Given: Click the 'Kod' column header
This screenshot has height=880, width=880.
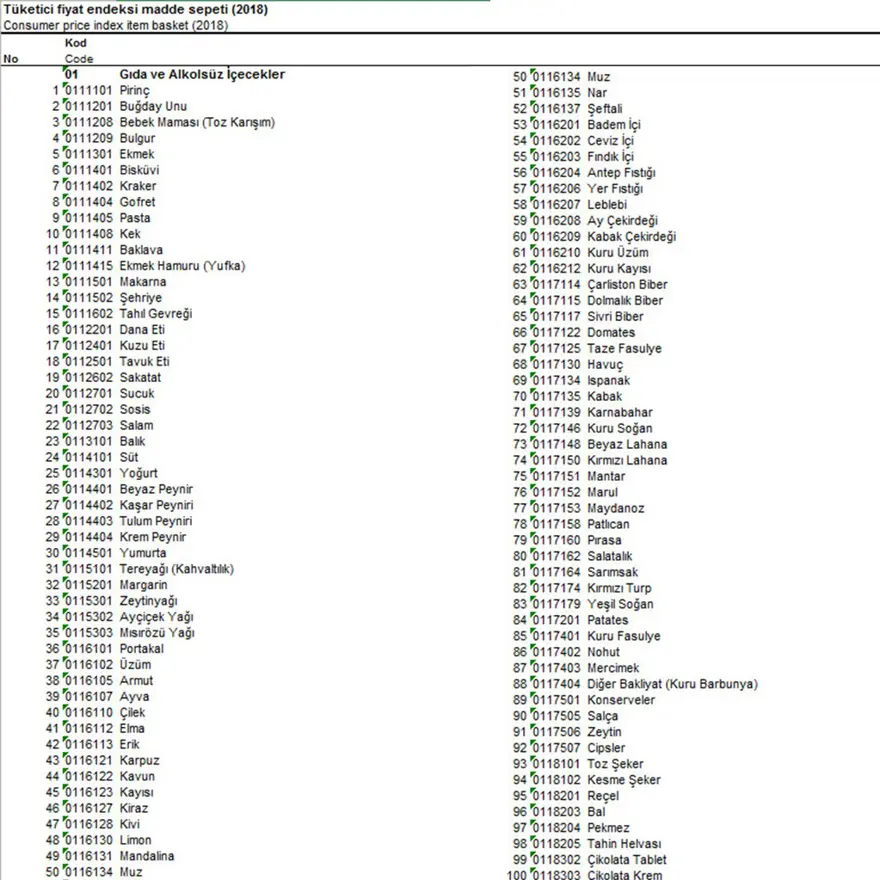Looking at the screenshot, I should [x=76, y=43].
